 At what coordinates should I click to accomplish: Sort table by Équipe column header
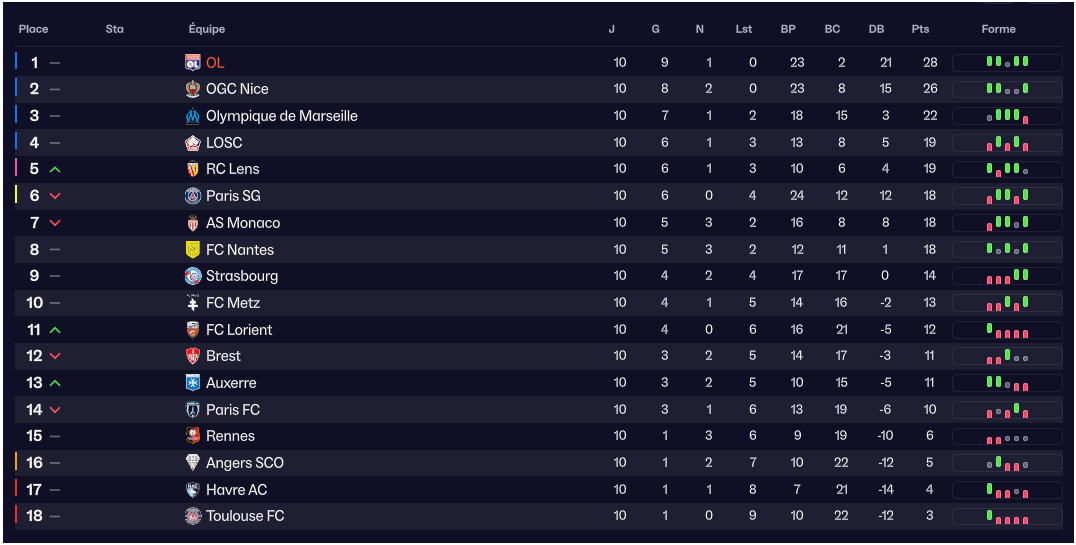[206, 29]
